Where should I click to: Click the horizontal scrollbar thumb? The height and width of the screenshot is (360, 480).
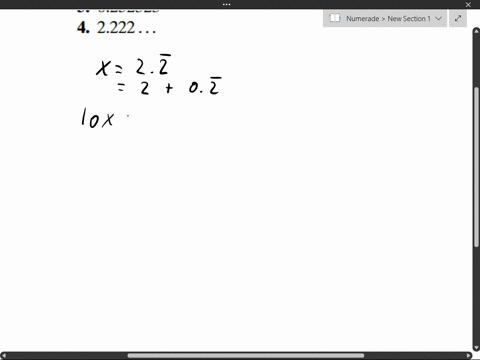246,356
